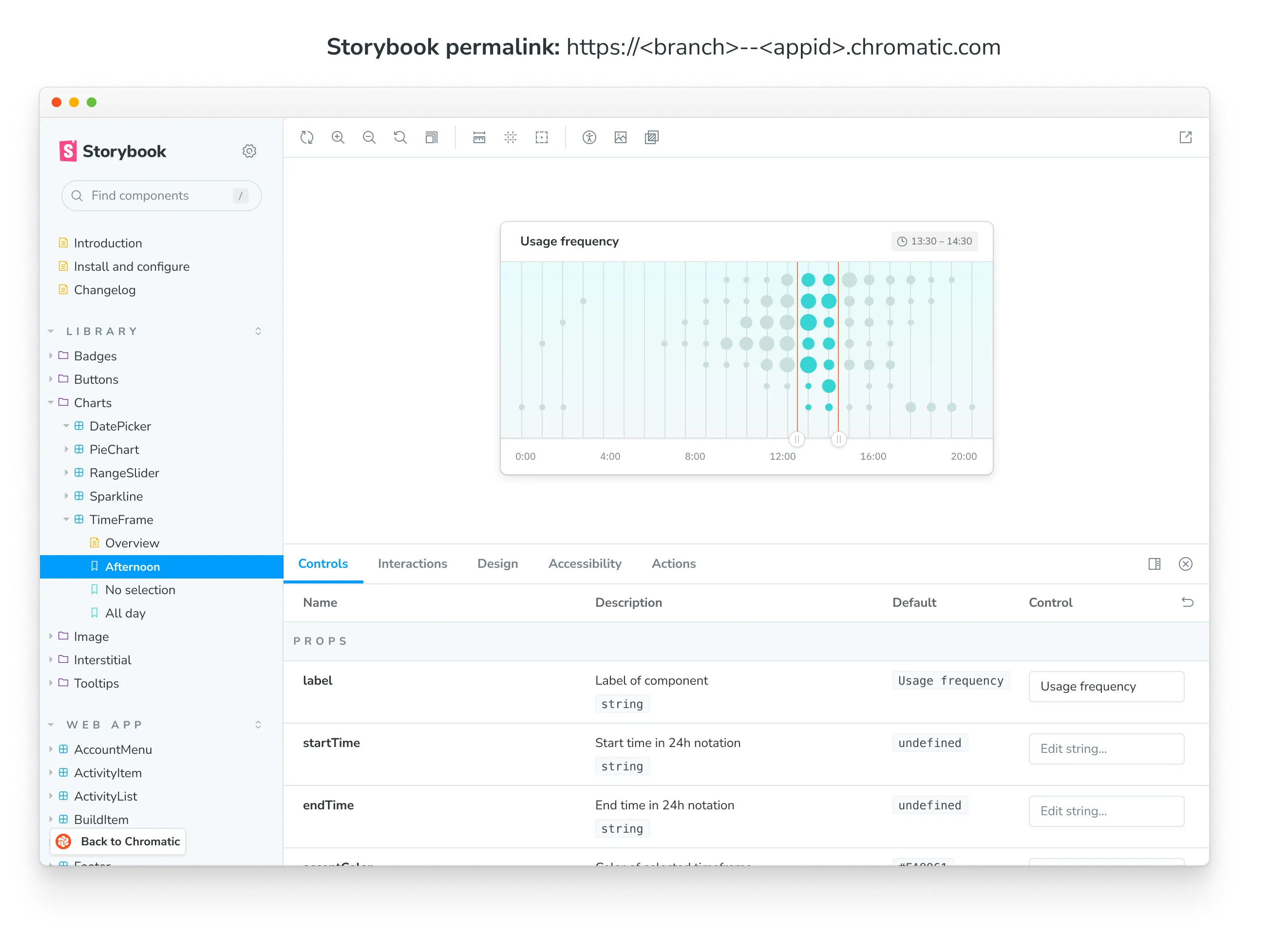The height and width of the screenshot is (934, 1288).
Task: Enable the measure tool
Action: 479,137
